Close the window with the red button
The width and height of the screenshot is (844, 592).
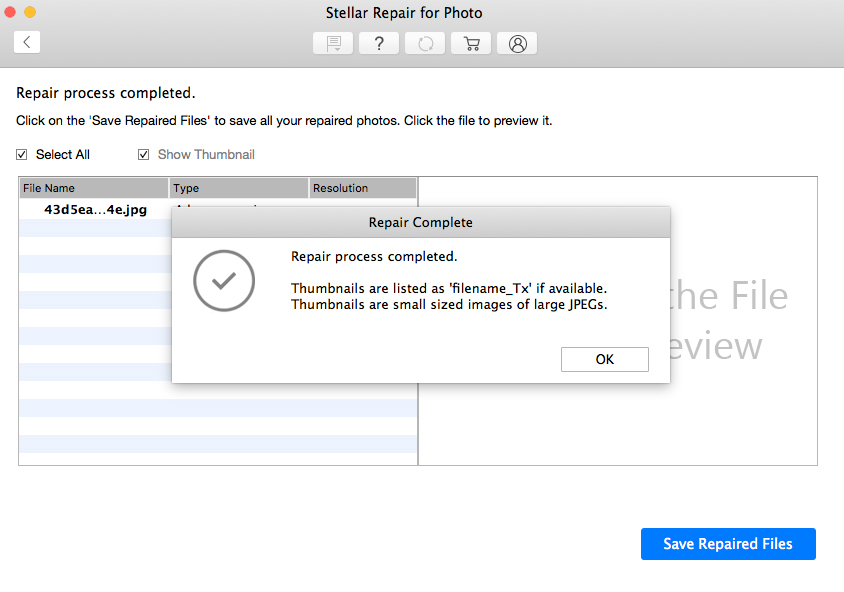click(10, 12)
